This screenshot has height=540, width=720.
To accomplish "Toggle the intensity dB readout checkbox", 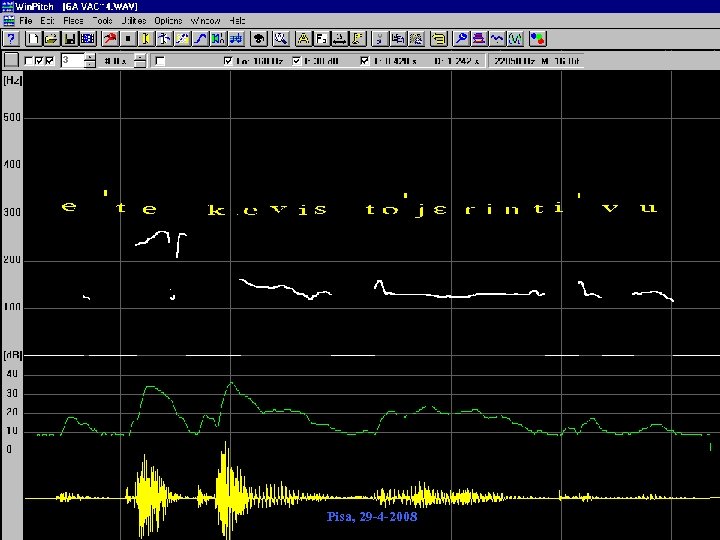I will tap(297, 61).
